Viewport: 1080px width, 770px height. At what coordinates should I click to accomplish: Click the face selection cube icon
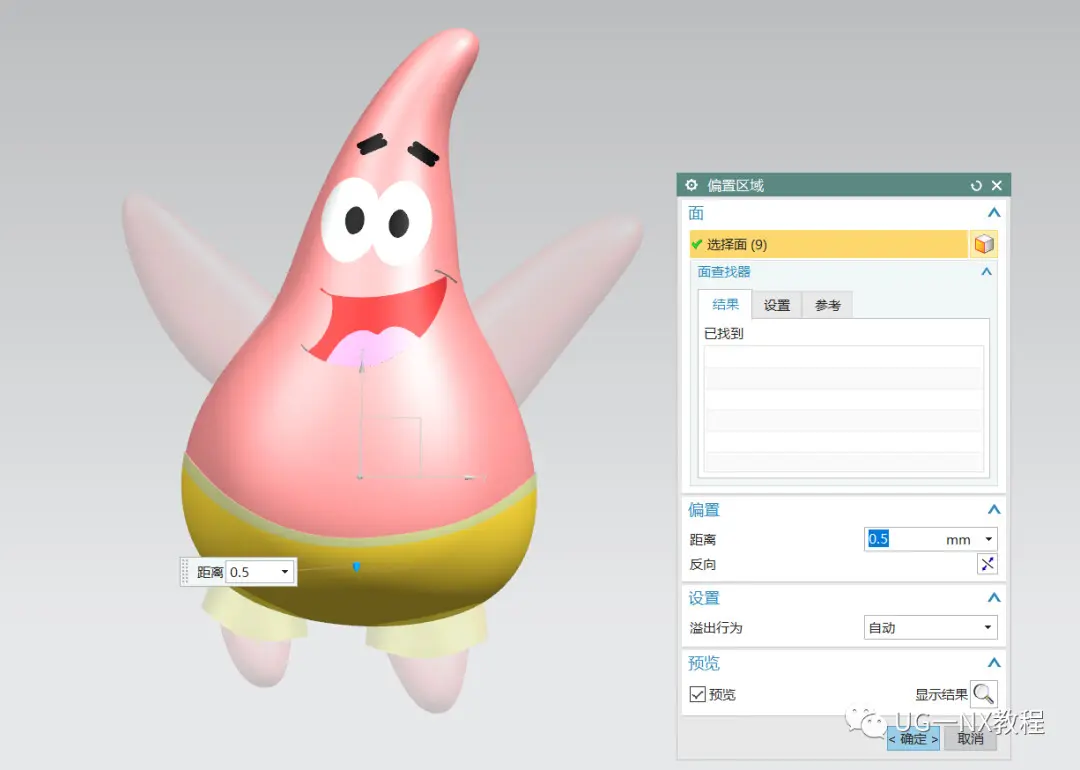pos(984,244)
